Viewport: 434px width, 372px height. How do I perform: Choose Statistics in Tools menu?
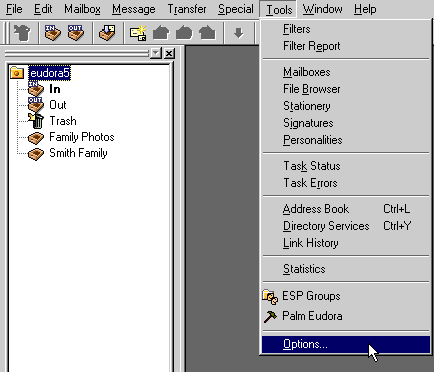(346, 269)
